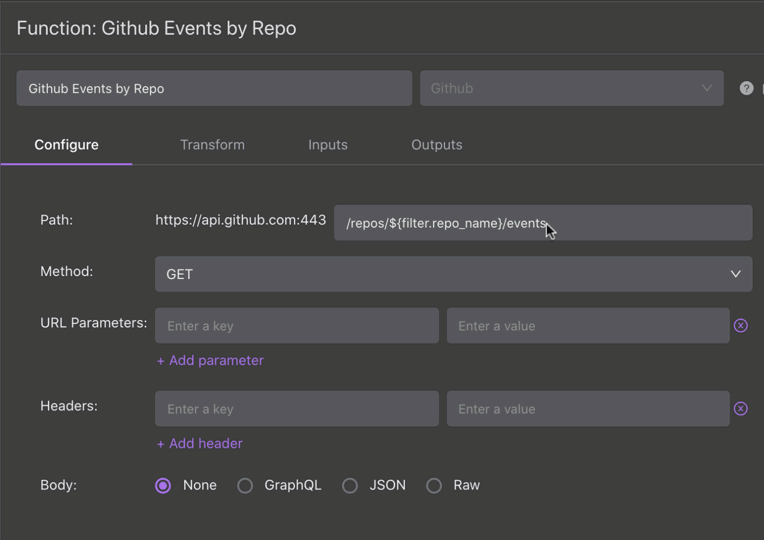Click the URL Parameters: label

coord(94,323)
